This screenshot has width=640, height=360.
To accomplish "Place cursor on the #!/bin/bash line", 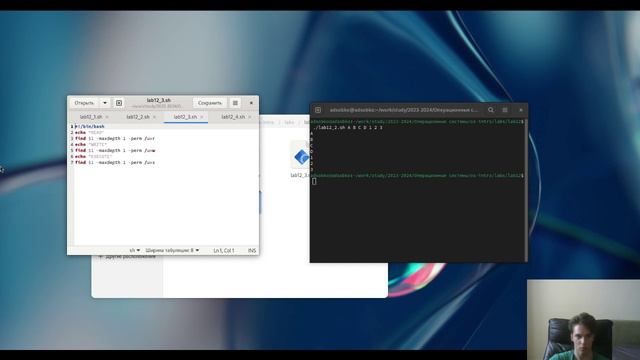I will point(90,127).
